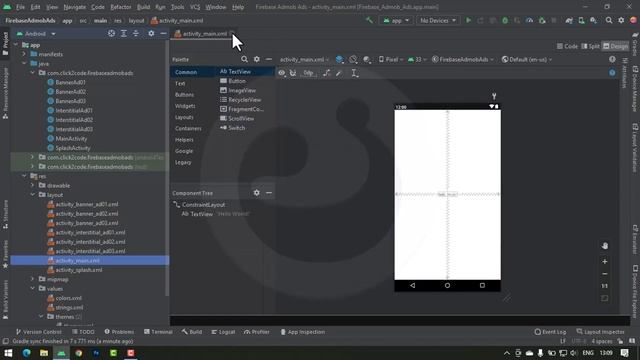Click the orientation for preview icon
Viewport: 640px width, 360px height.
(x=353, y=60)
